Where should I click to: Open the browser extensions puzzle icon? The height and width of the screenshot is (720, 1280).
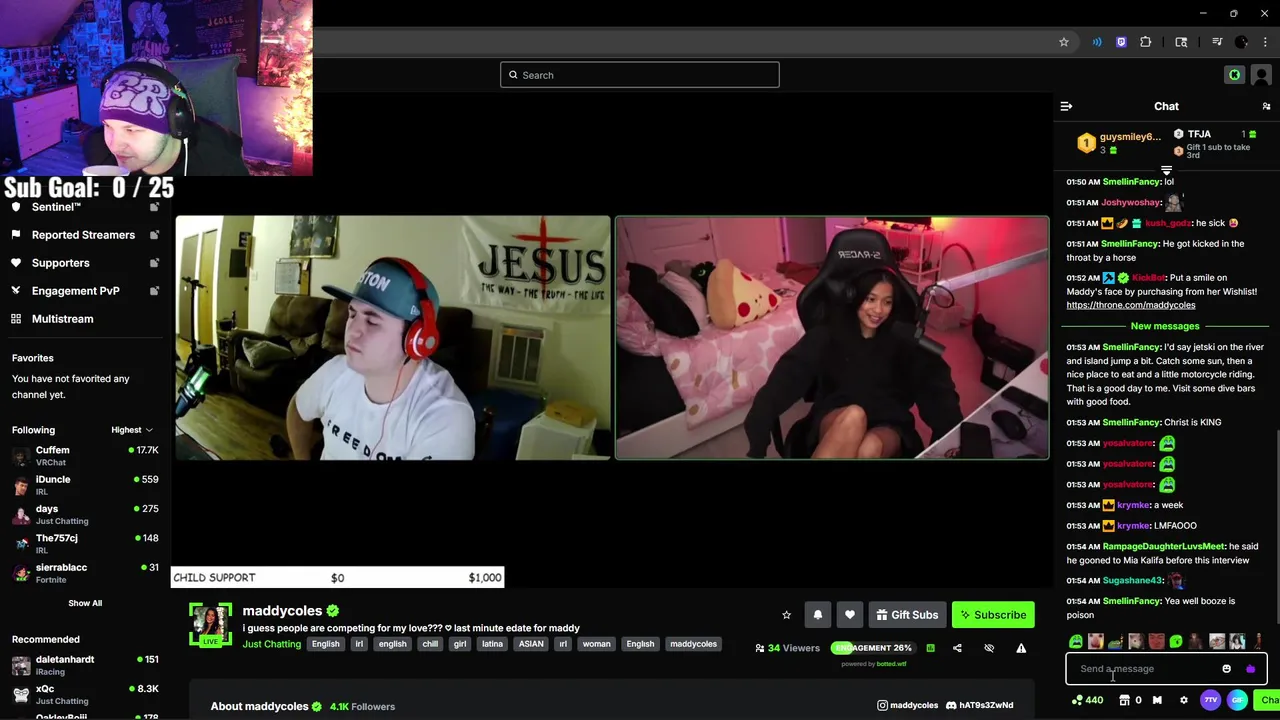[x=1146, y=42]
